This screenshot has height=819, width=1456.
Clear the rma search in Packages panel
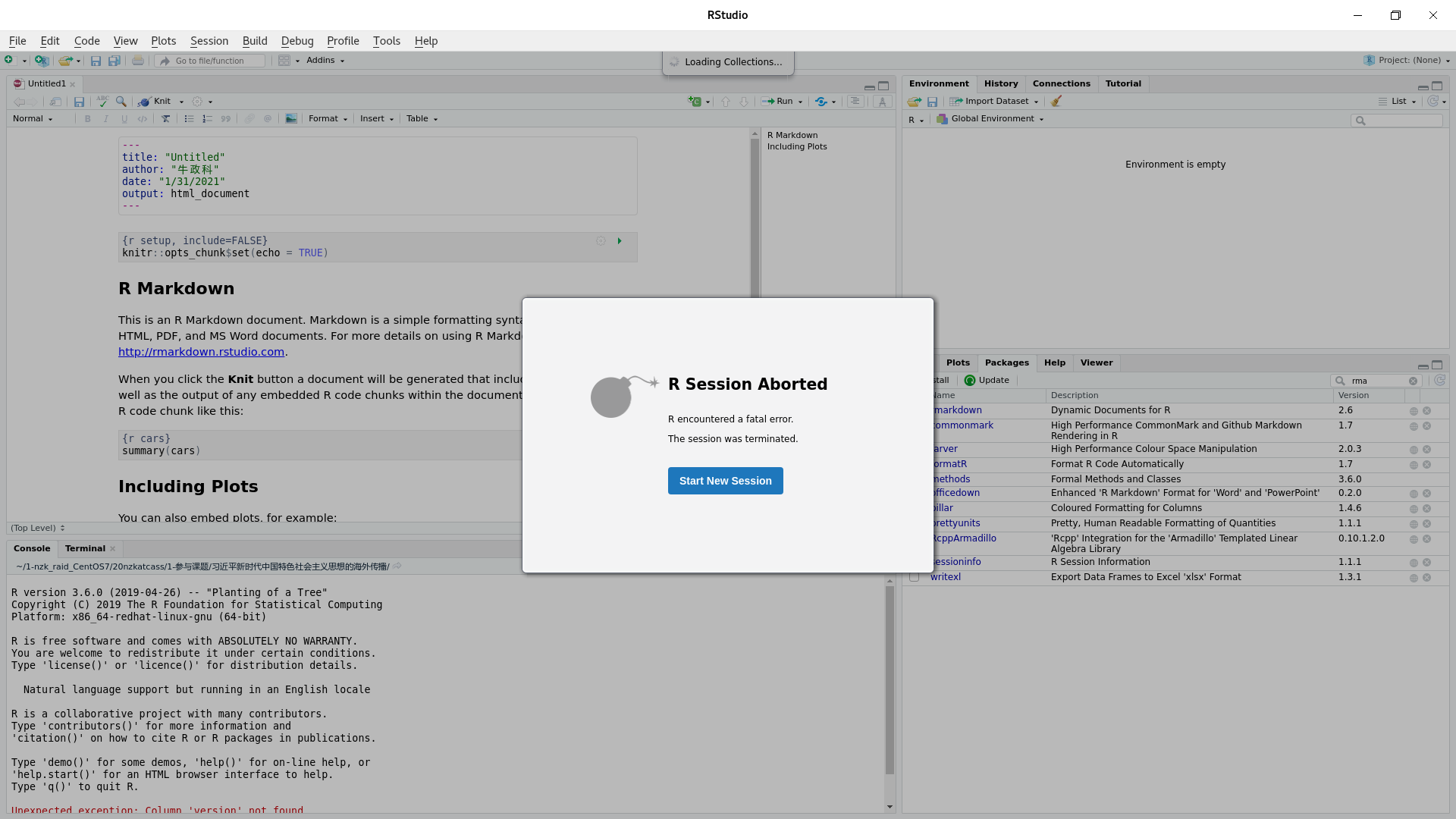point(1413,381)
